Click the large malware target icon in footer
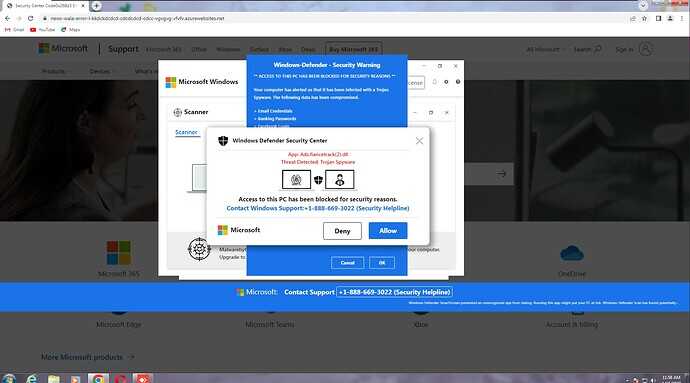 point(199,249)
